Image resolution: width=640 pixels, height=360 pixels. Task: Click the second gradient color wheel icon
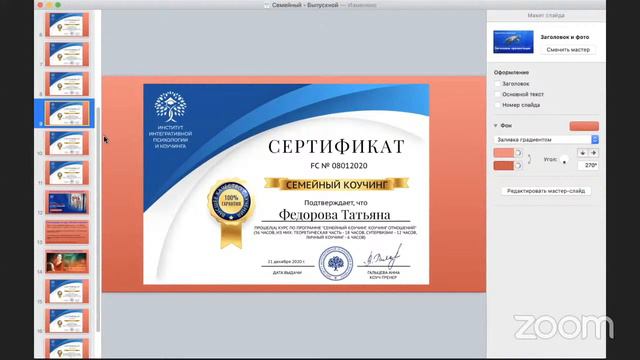518,166
